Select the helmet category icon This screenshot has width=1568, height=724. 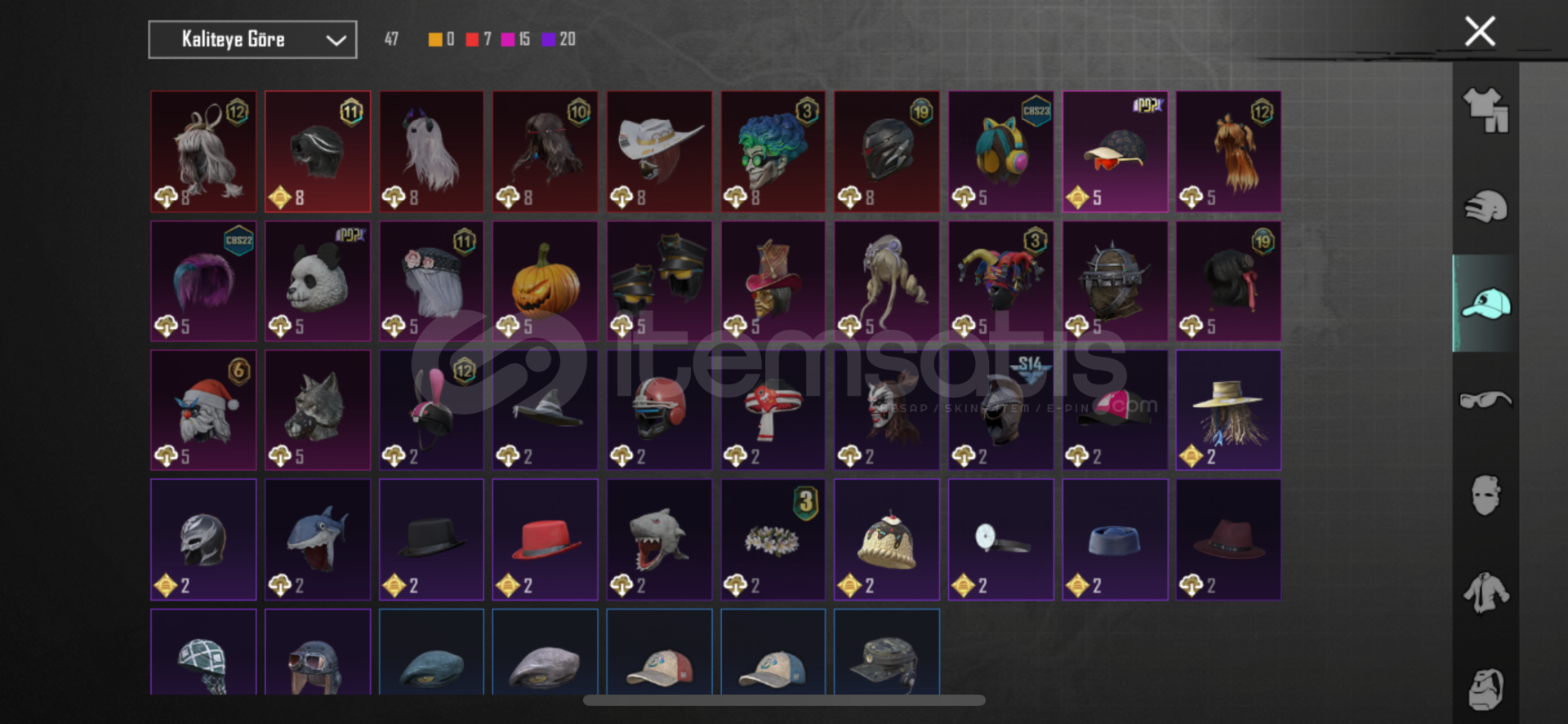point(1486,207)
